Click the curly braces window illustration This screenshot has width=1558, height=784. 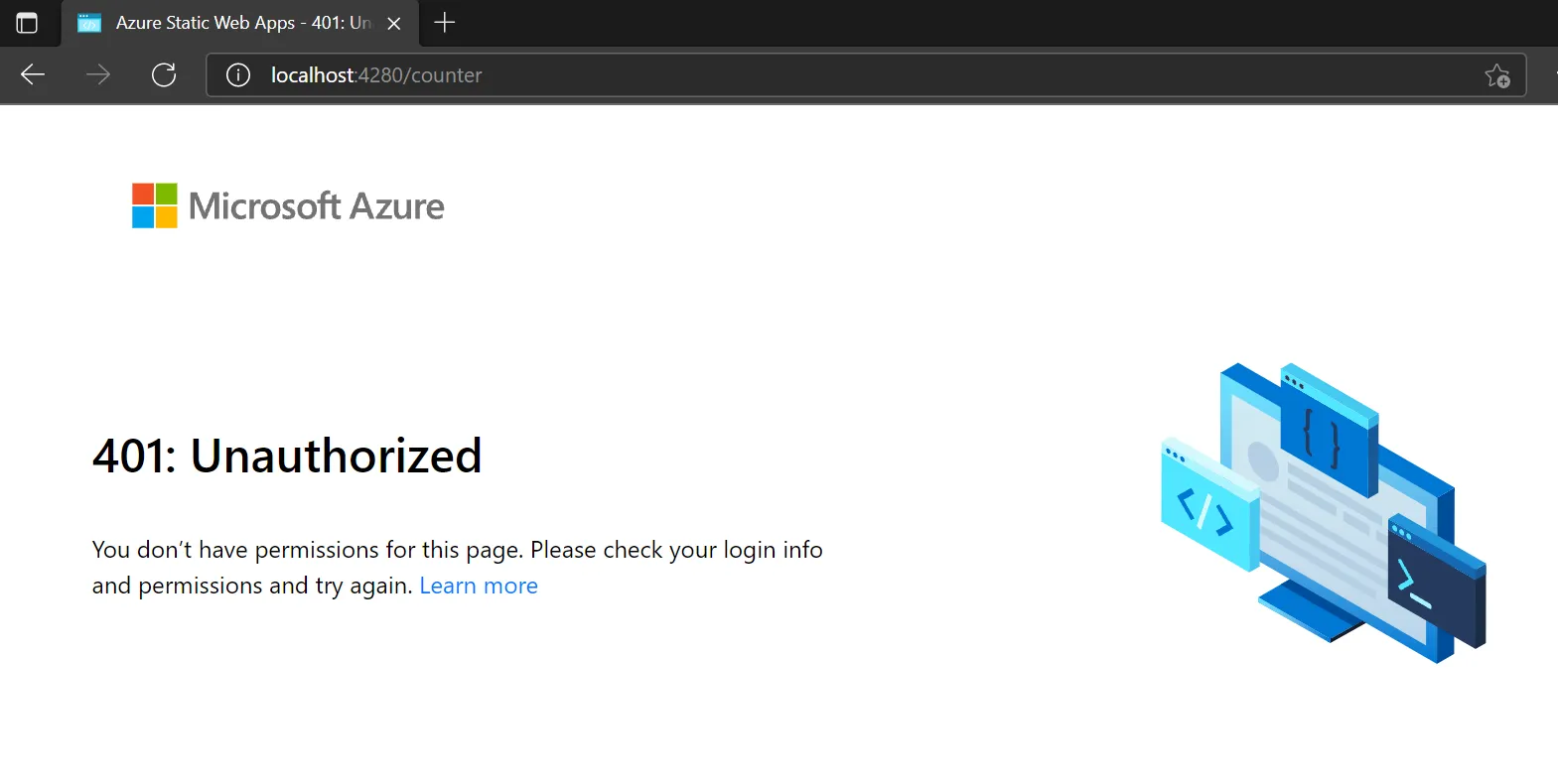coord(1326,432)
